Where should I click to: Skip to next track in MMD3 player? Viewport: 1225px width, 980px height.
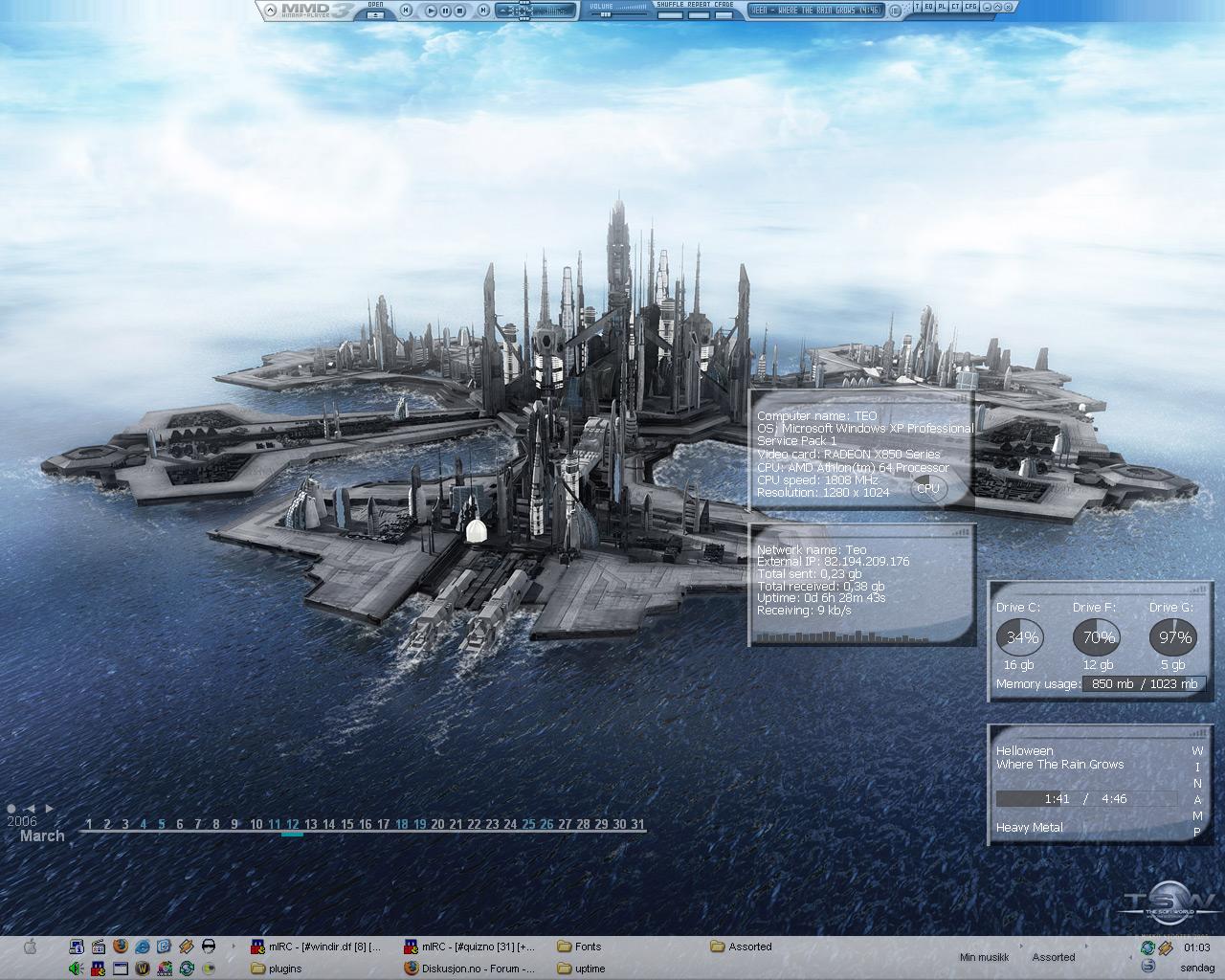point(483,11)
